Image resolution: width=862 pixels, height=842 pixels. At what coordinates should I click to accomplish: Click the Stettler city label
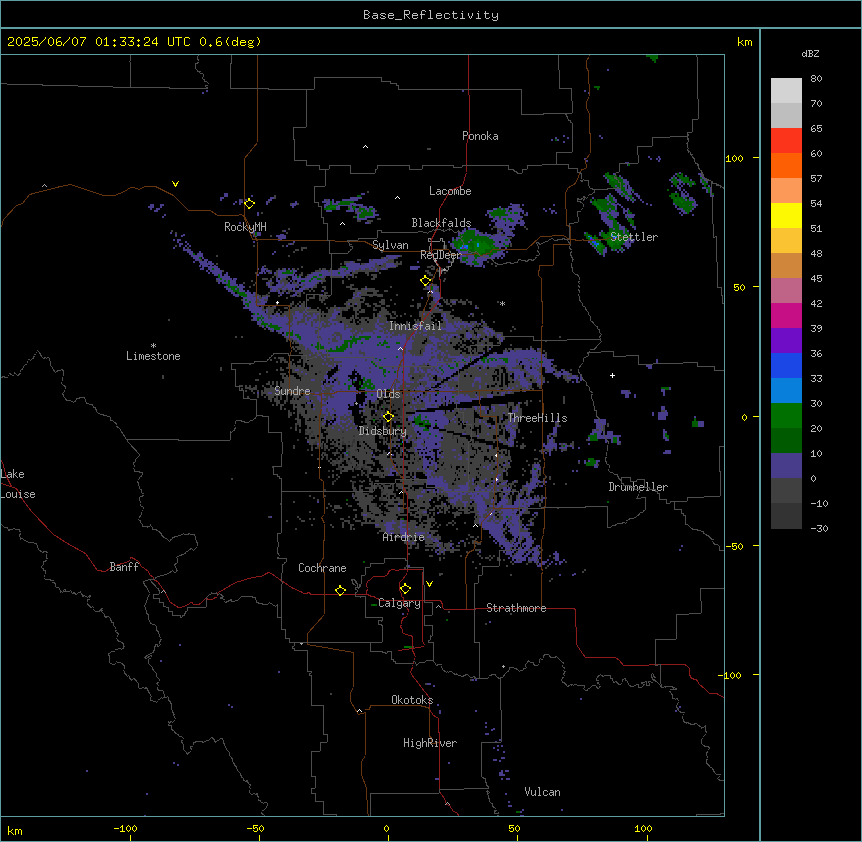pos(634,237)
